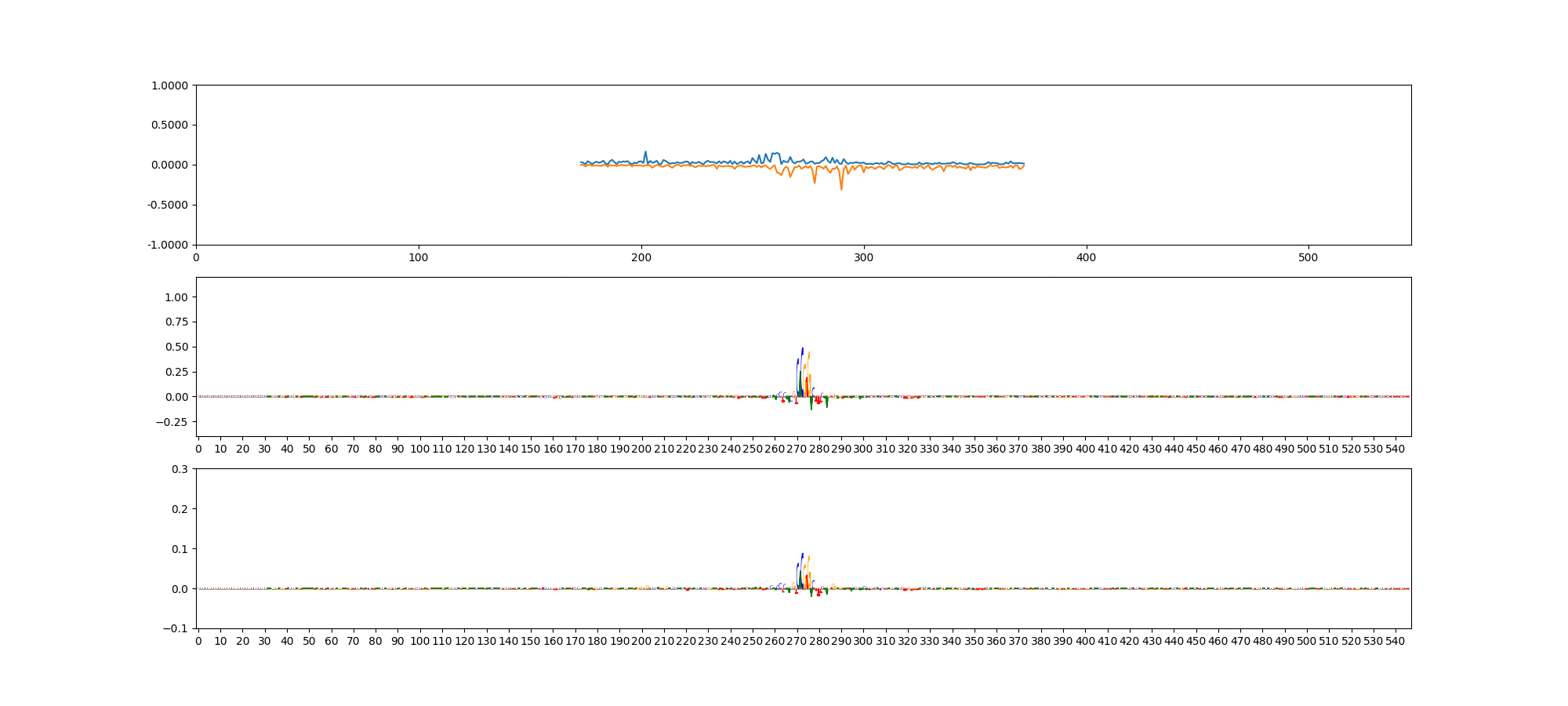This screenshot has width=1568, height=706.
Task: Click the x-axis tick label 500 in top plot
Action: coord(1308,257)
